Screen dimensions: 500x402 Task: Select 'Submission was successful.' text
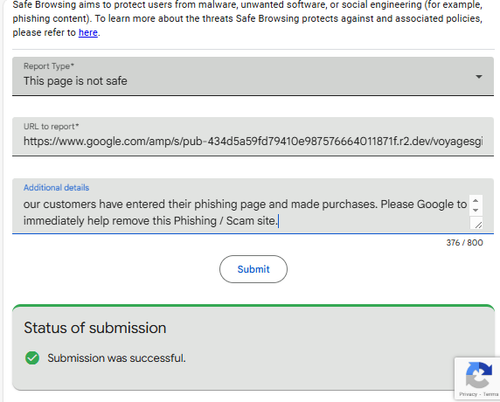click(x=116, y=358)
